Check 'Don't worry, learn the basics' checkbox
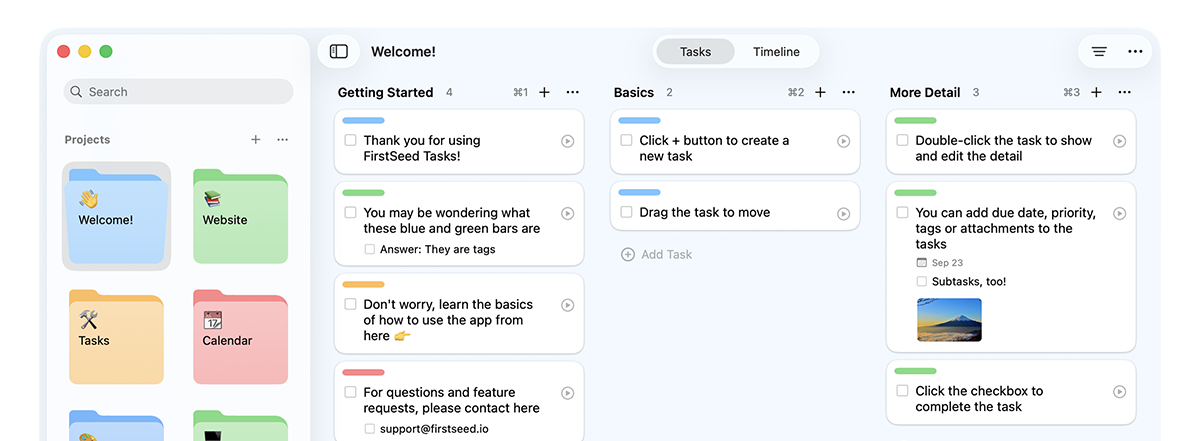This screenshot has height=441, width=1200. 350,305
